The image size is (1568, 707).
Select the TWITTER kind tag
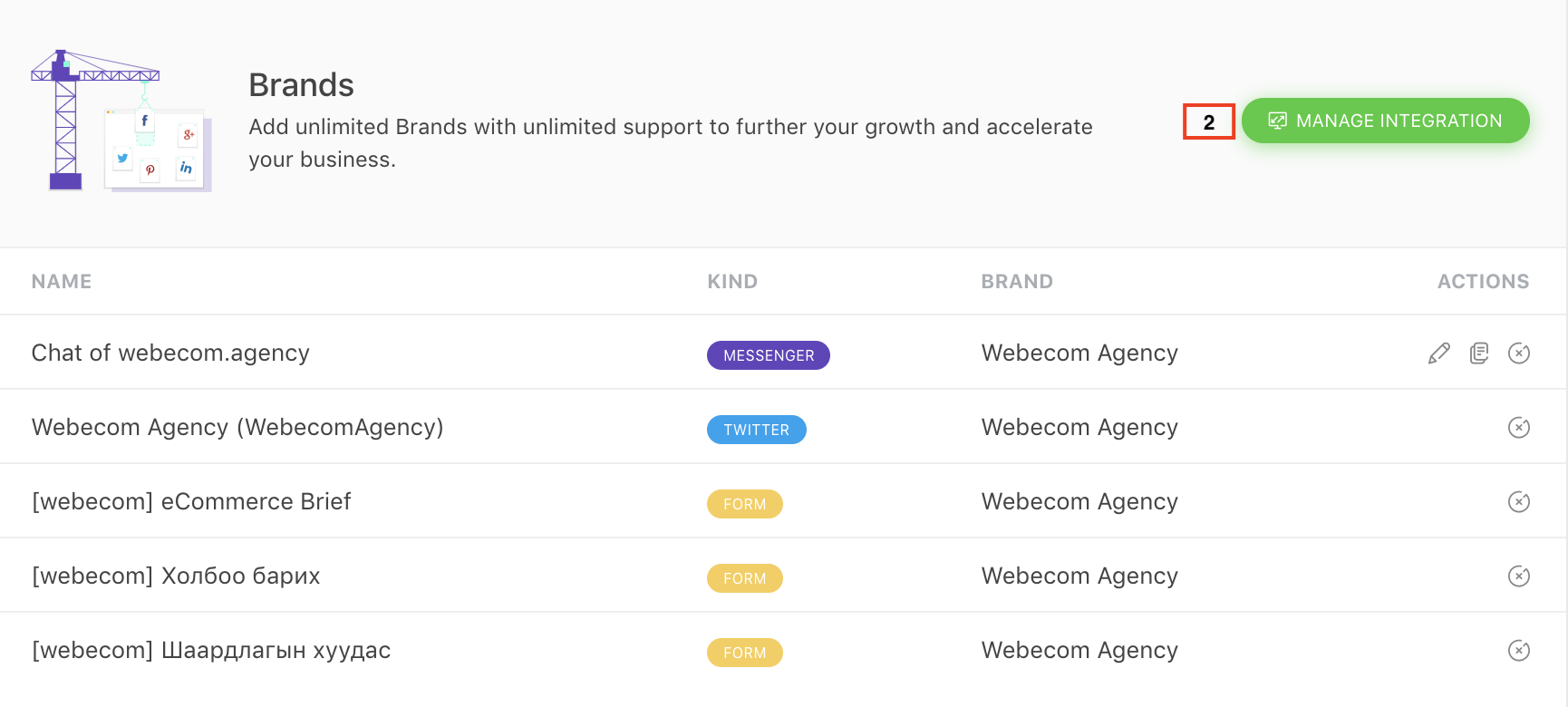pyautogui.click(x=757, y=430)
